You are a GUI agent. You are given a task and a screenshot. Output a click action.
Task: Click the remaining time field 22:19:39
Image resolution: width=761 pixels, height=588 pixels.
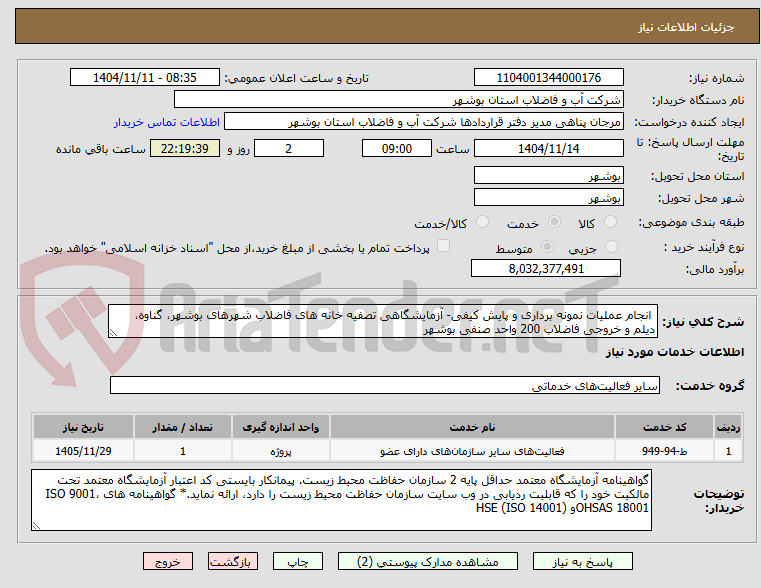point(185,148)
